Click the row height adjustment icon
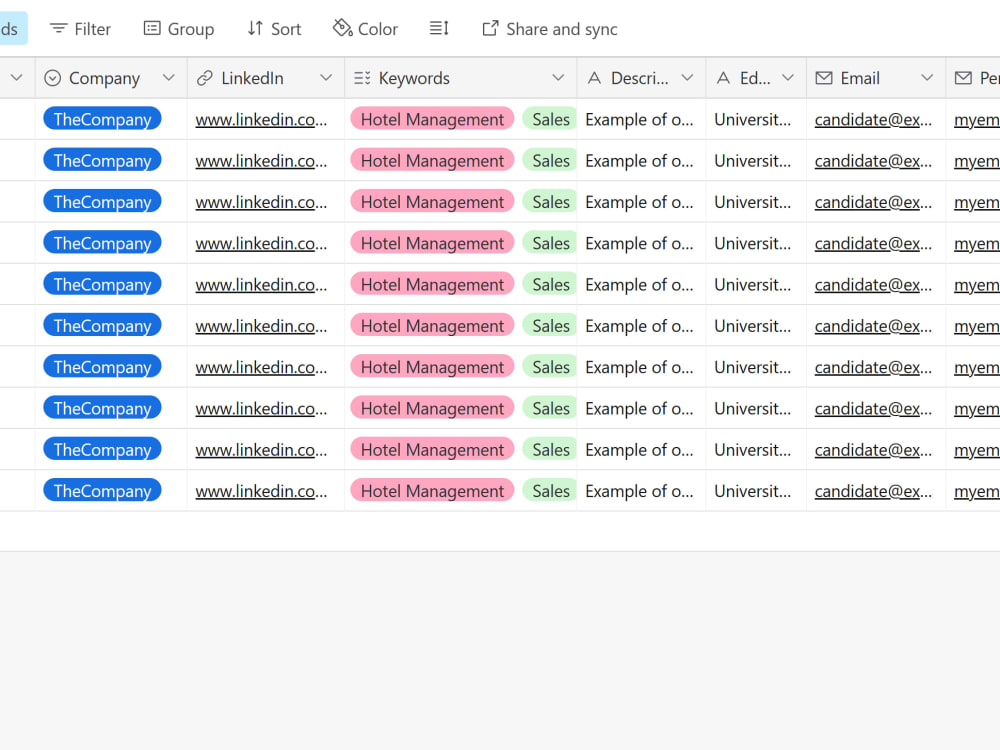1000x750 pixels. [x=439, y=29]
